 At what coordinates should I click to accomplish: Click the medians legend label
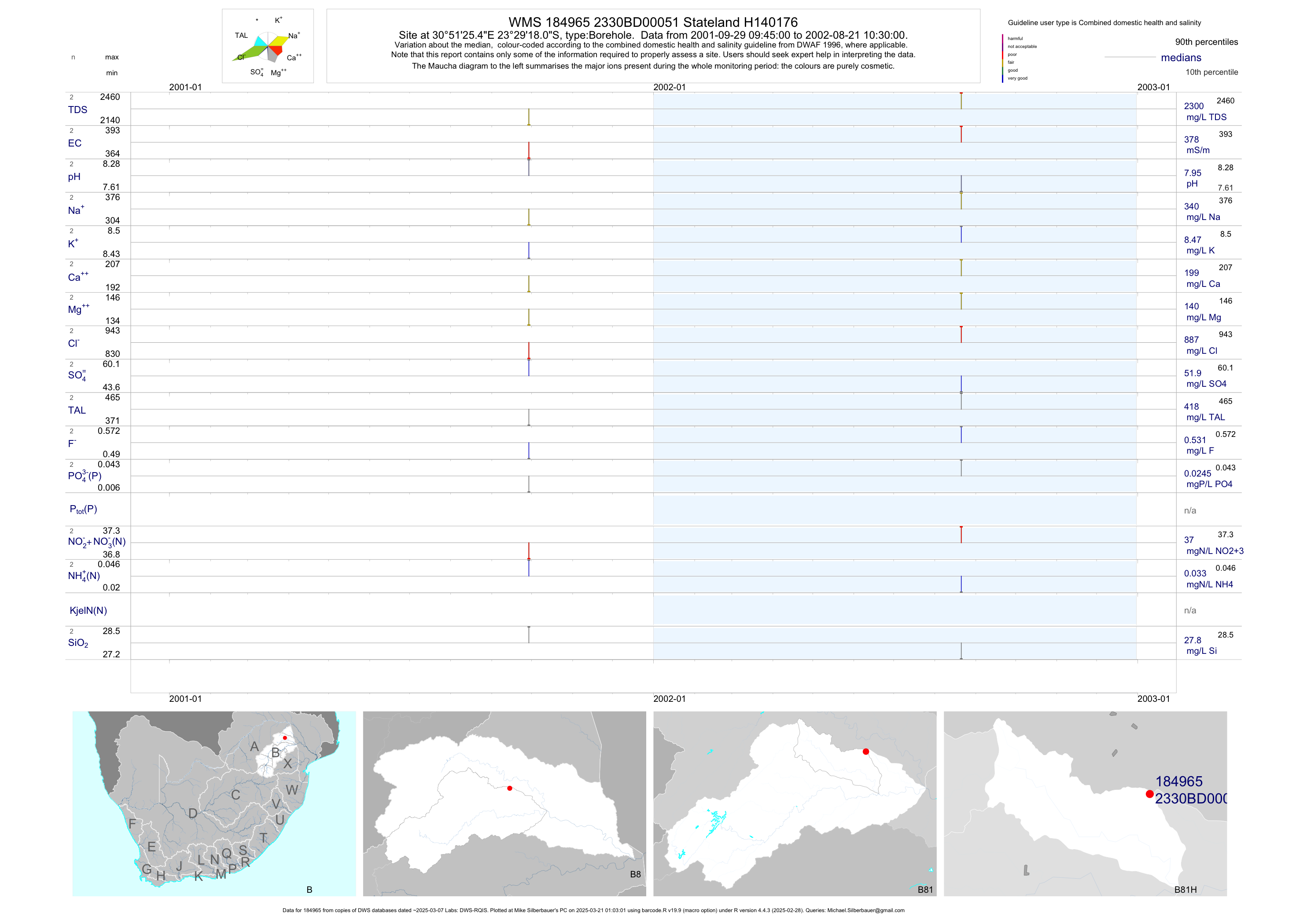(x=1181, y=58)
